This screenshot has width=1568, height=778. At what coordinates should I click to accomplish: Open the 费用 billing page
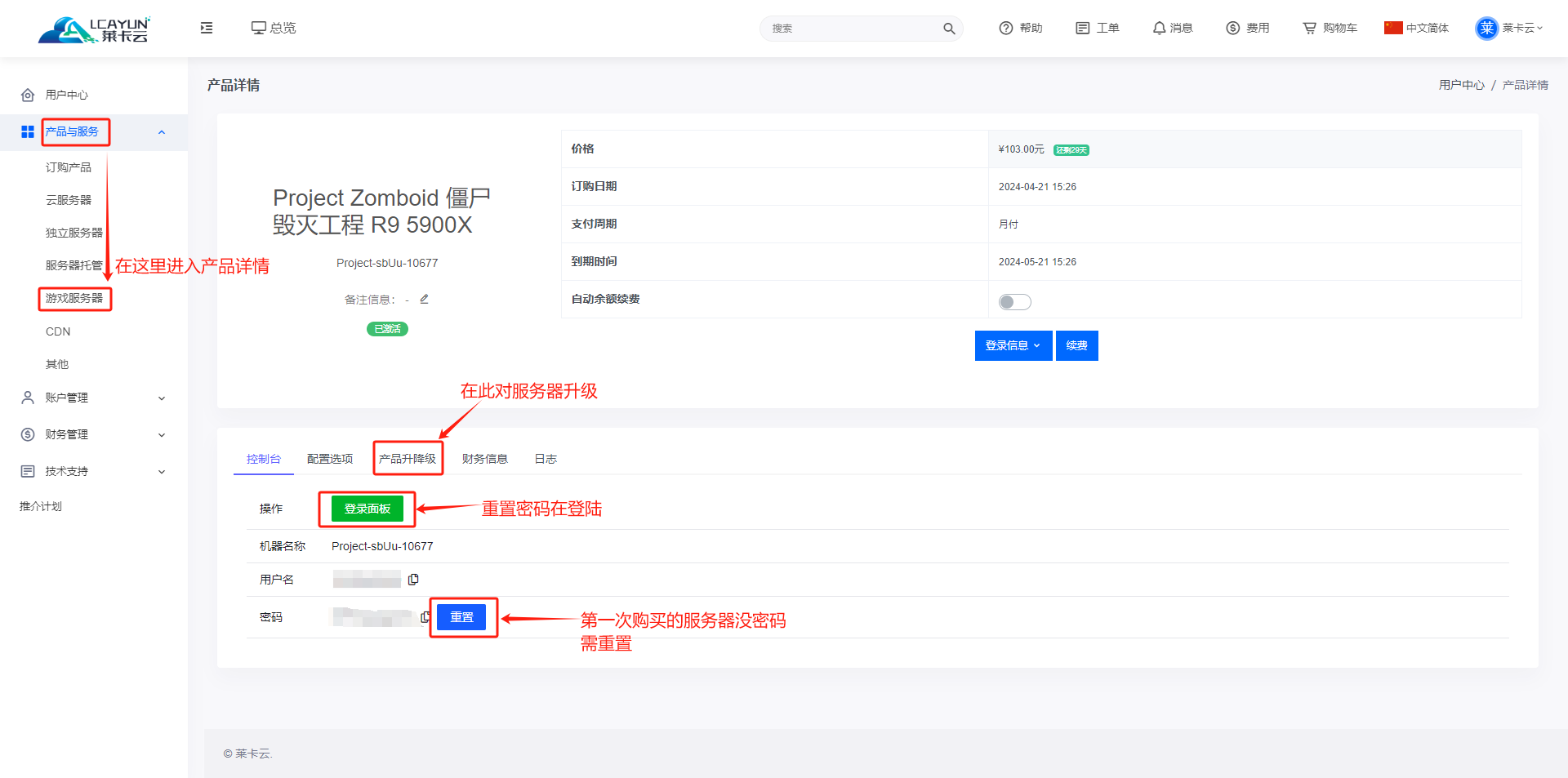click(x=1248, y=28)
